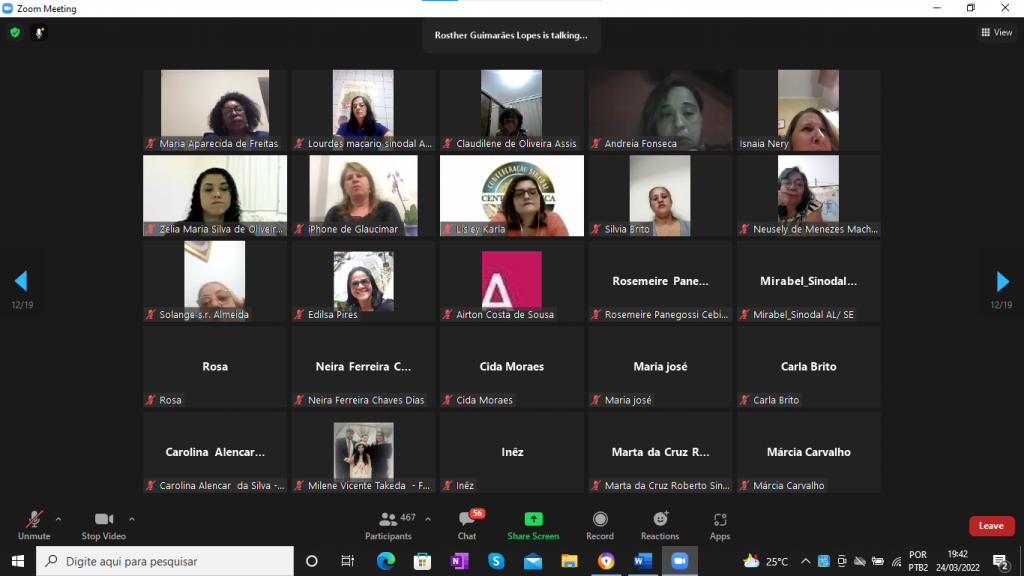Expand audio options arrow beside Unmute
The image size is (1024, 576).
(x=58, y=519)
